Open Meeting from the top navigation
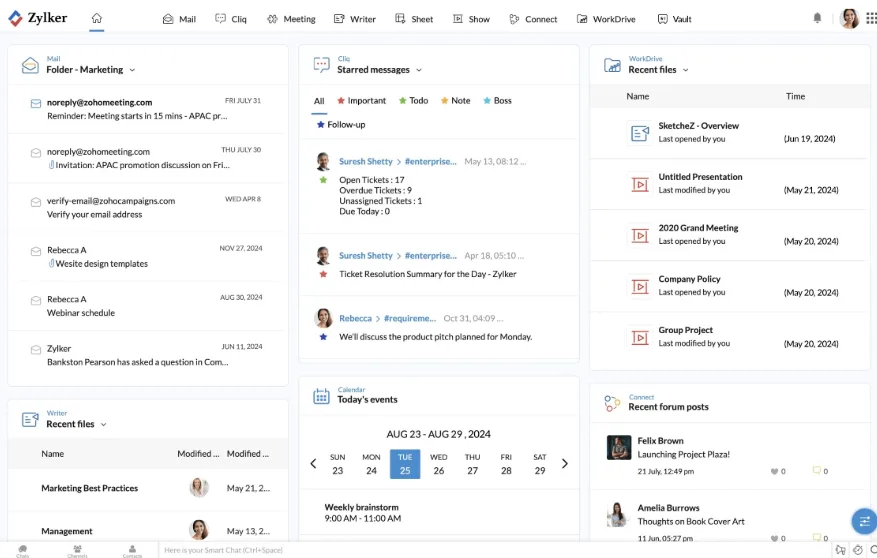Viewport: 877px width, 558px height. (291, 19)
